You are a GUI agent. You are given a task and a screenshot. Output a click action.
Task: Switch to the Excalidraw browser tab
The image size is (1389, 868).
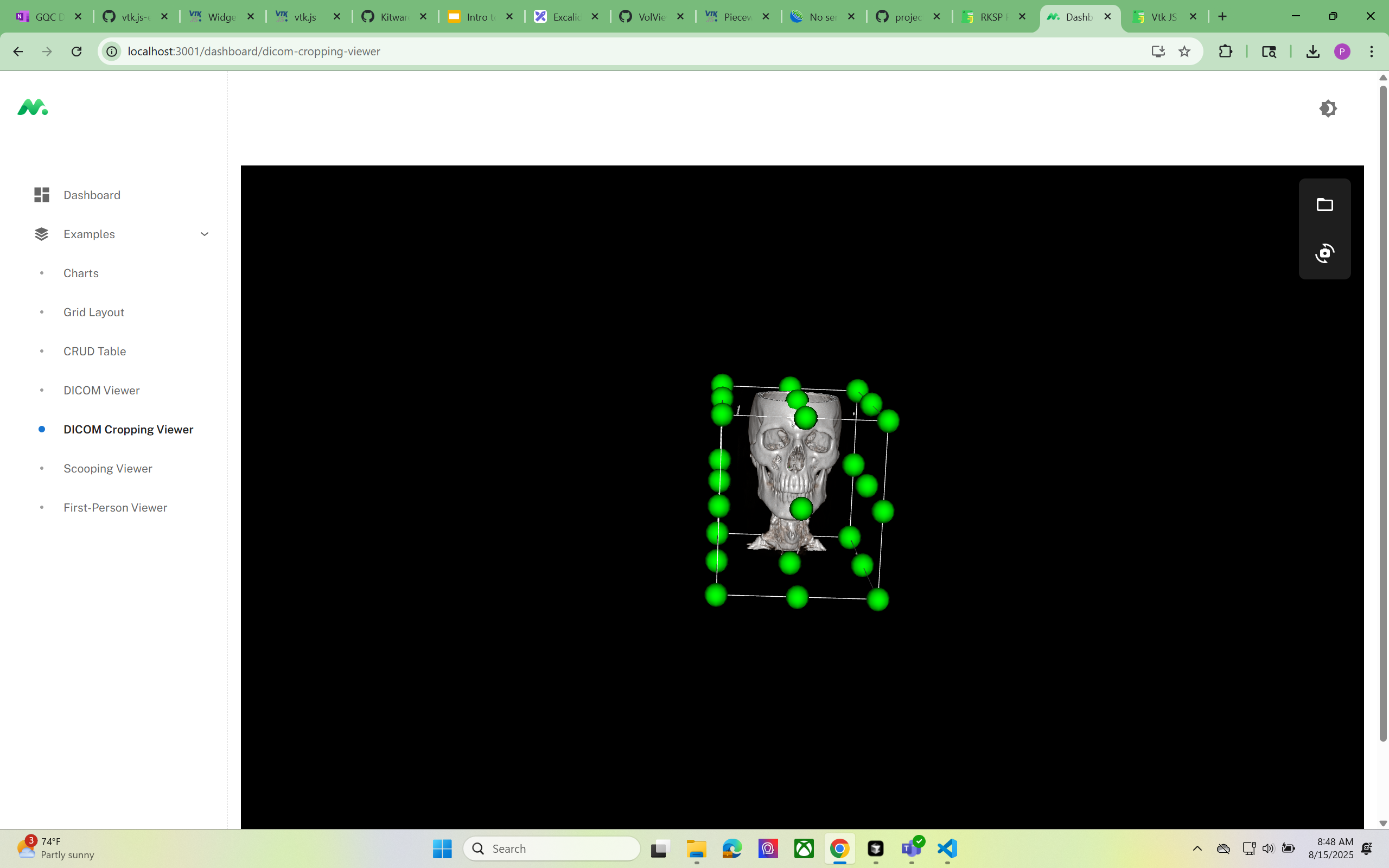pos(566,17)
